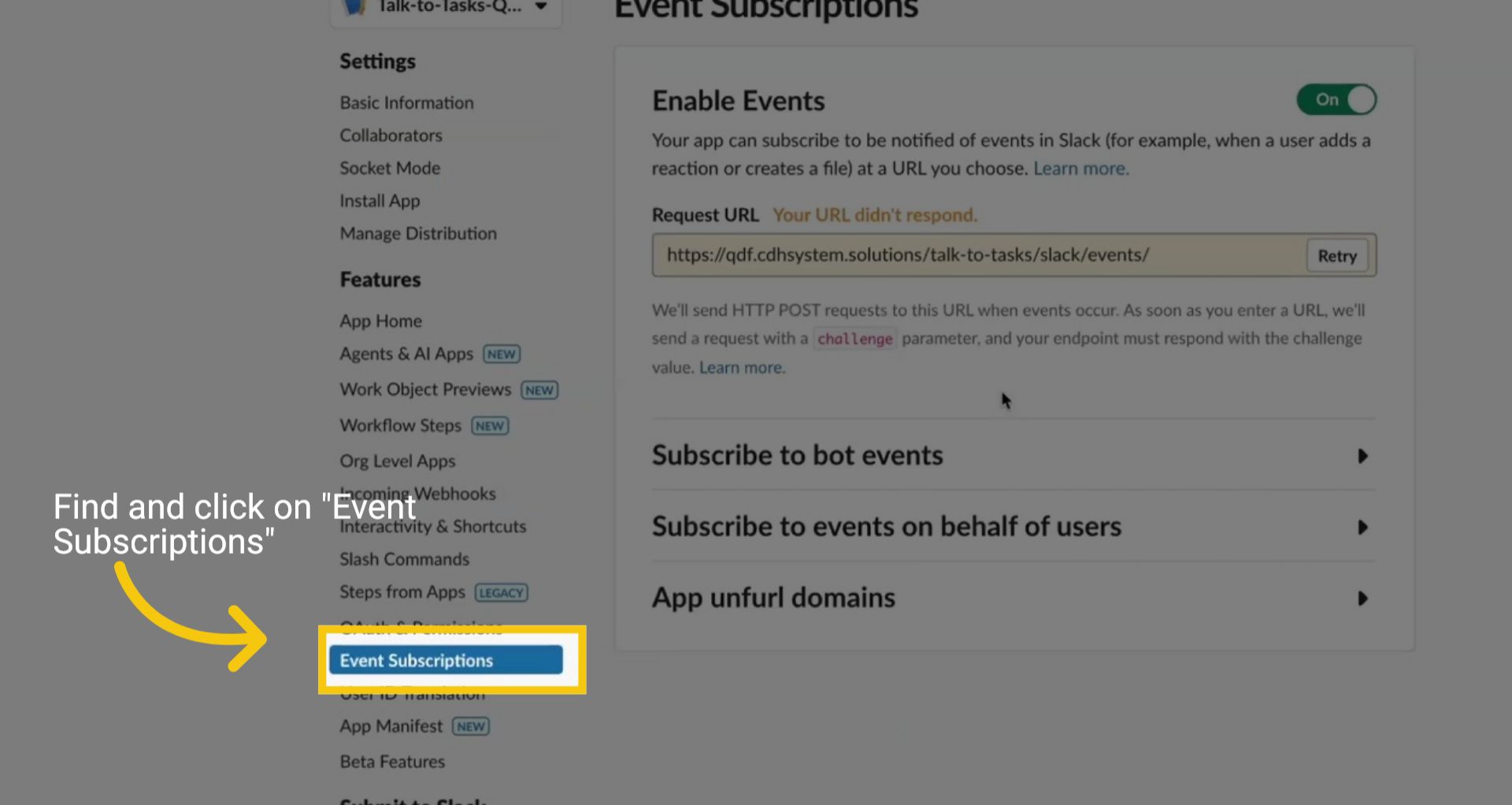Go to Slash Commands
Image resolution: width=1512 pixels, height=805 pixels.
(x=404, y=559)
